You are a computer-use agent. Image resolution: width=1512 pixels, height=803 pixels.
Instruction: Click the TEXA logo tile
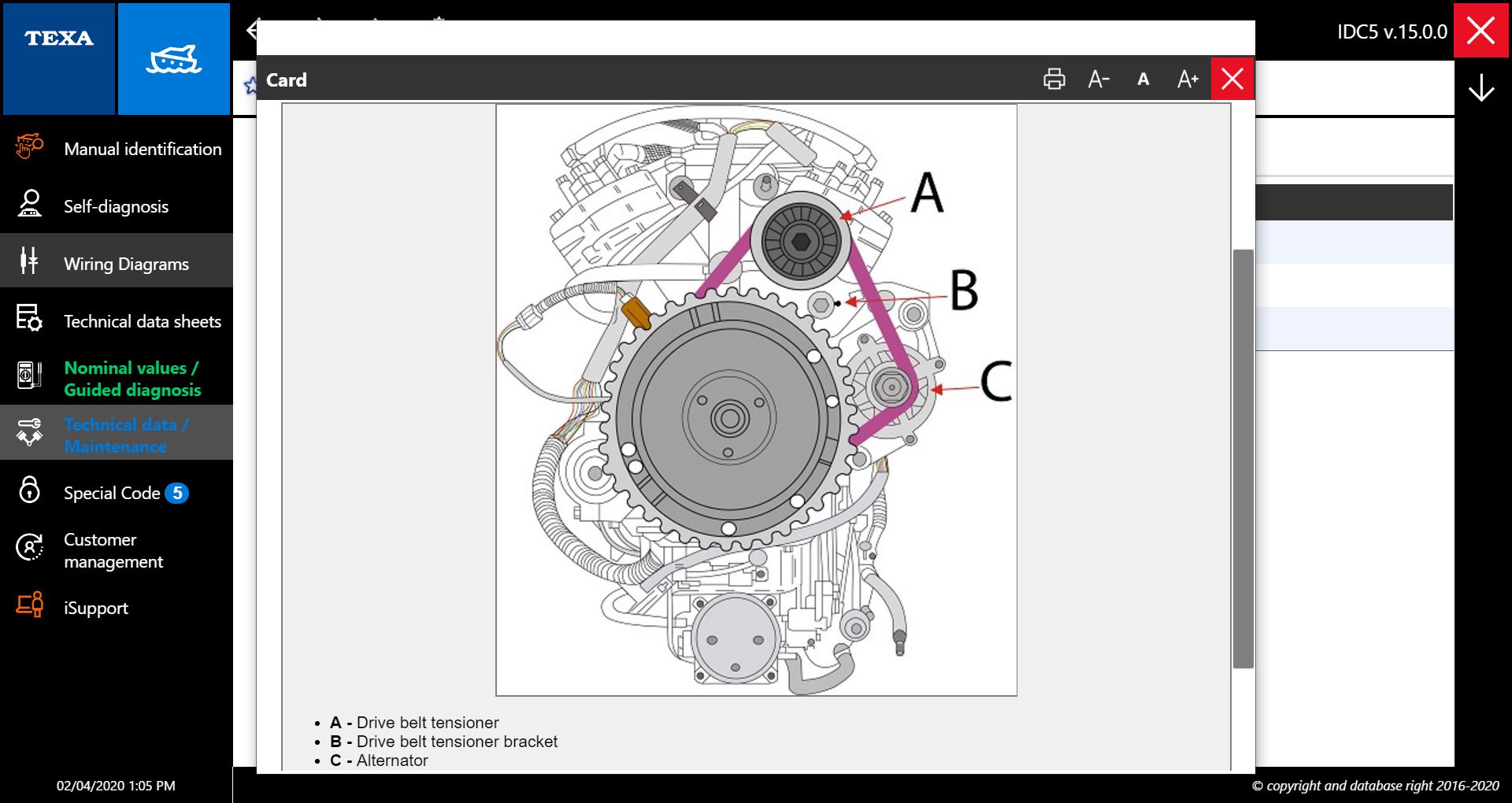(x=59, y=58)
